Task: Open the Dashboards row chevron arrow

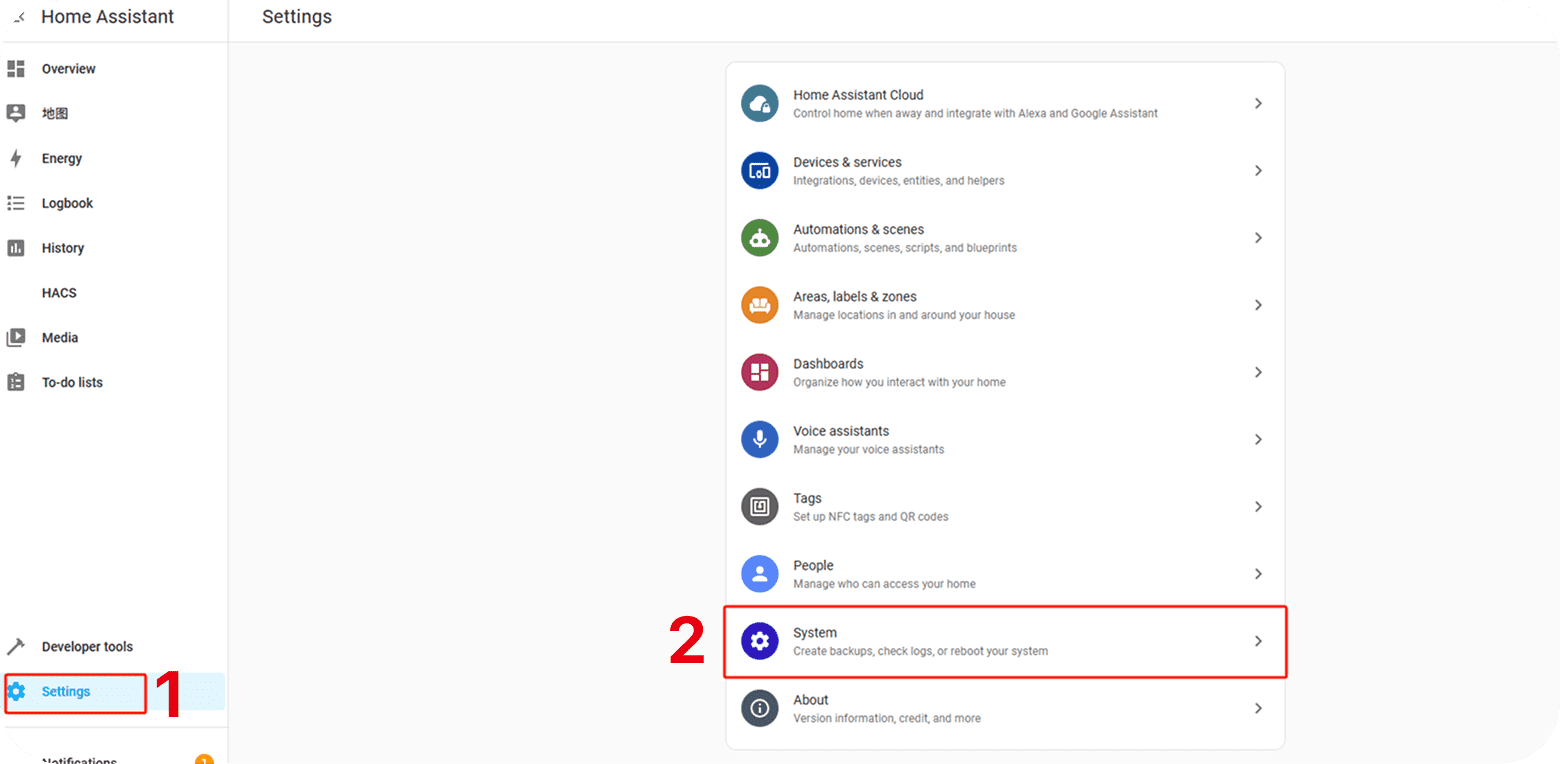Action: coord(1258,372)
